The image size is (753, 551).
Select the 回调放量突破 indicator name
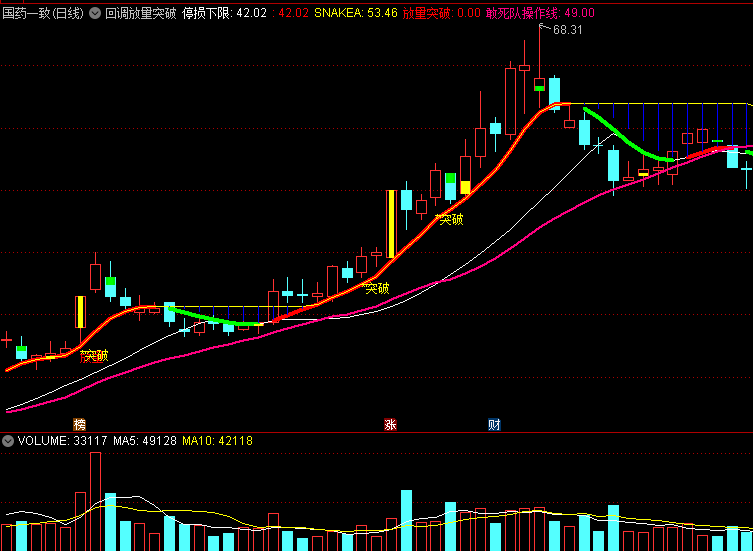coord(141,13)
